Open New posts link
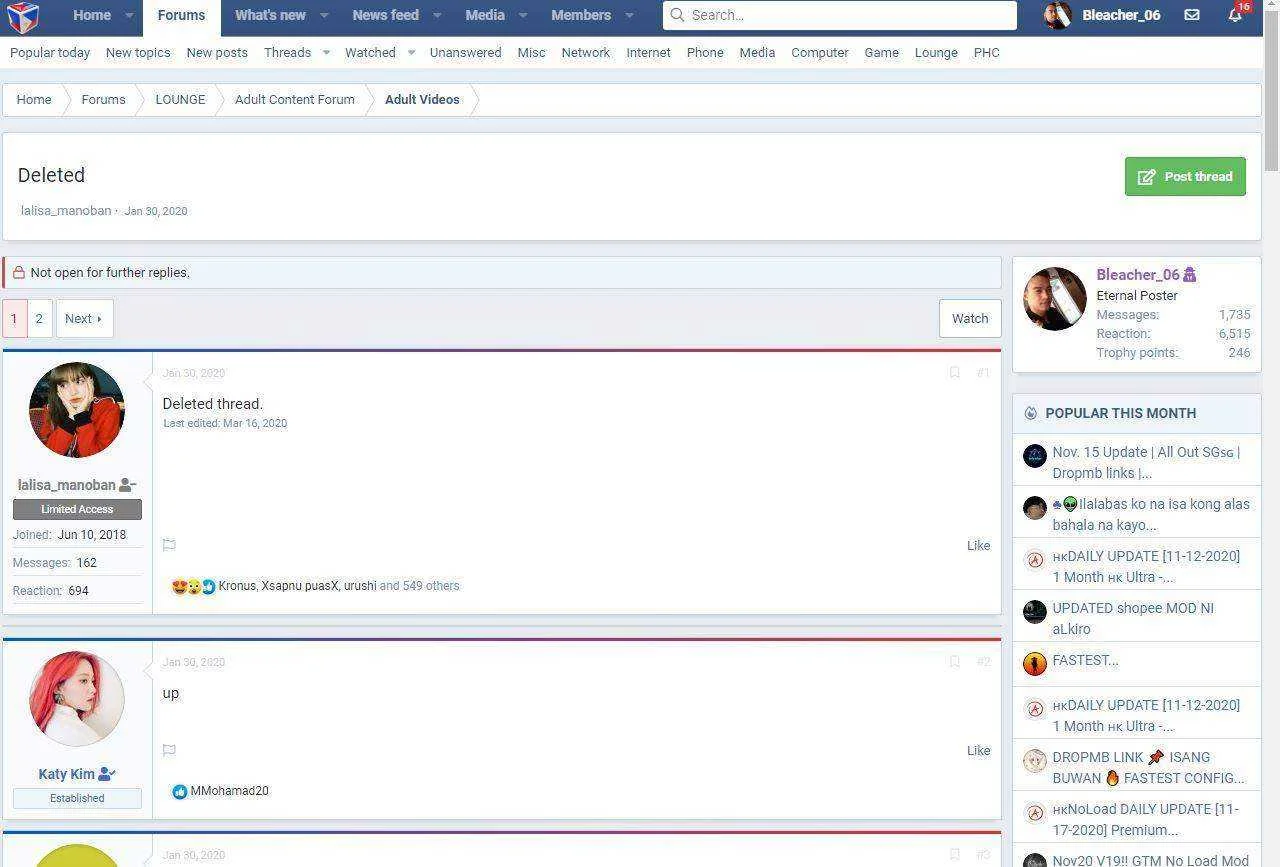Image resolution: width=1280 pixels, height=867 pixels. [x=217, y=52]
